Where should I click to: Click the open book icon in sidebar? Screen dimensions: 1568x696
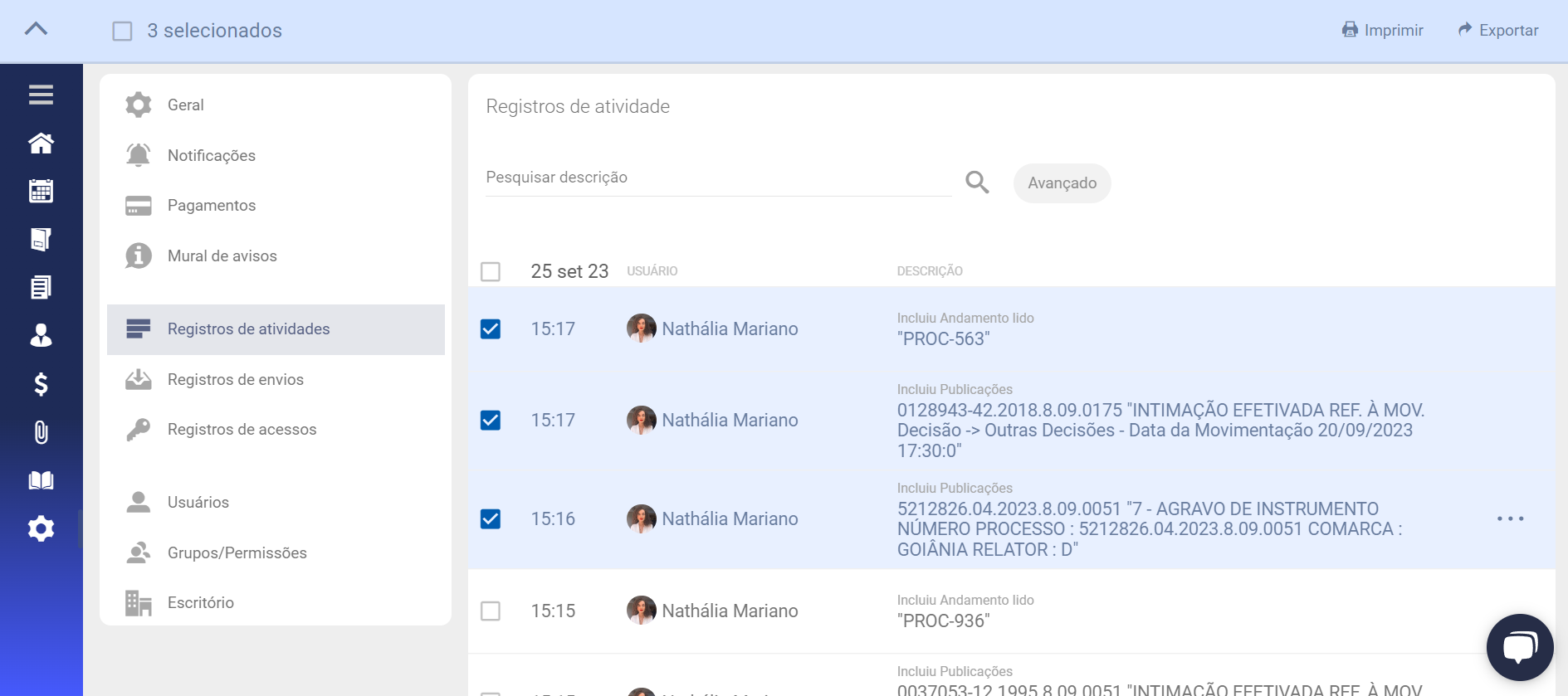point(41,480)
